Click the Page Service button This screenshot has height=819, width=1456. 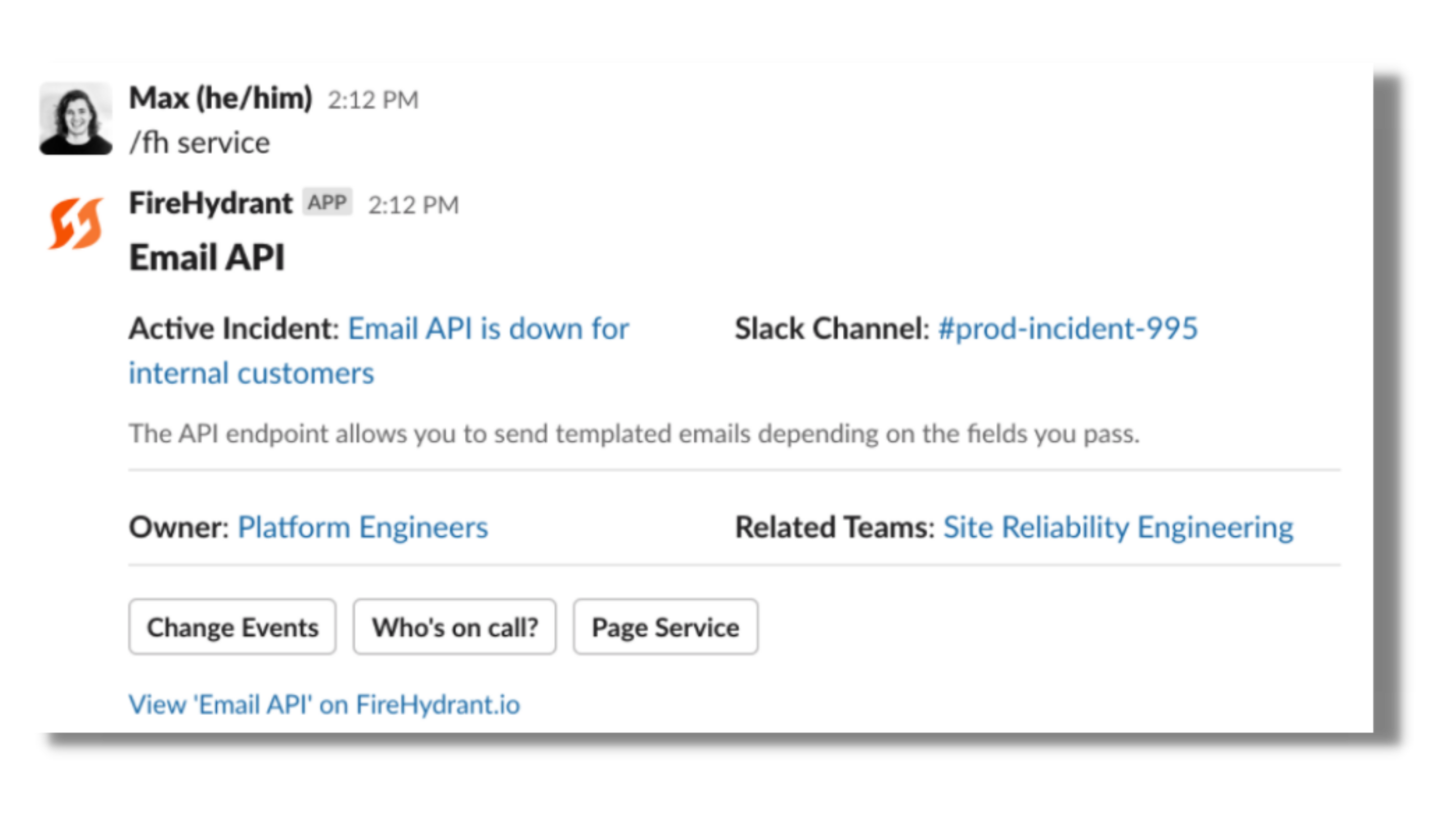[x=665, y=627]
